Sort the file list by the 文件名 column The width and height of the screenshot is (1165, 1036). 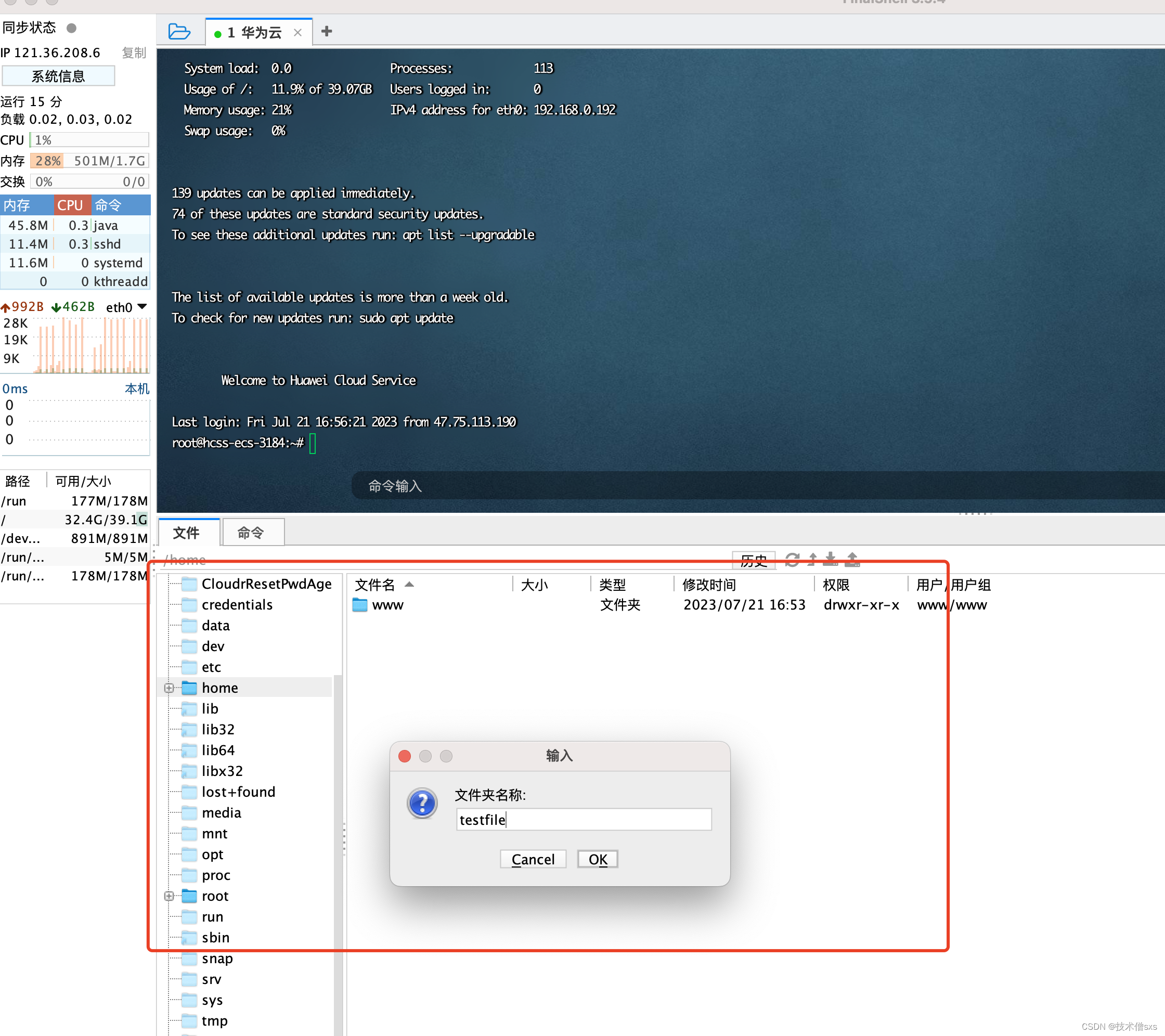click(375, 585)
